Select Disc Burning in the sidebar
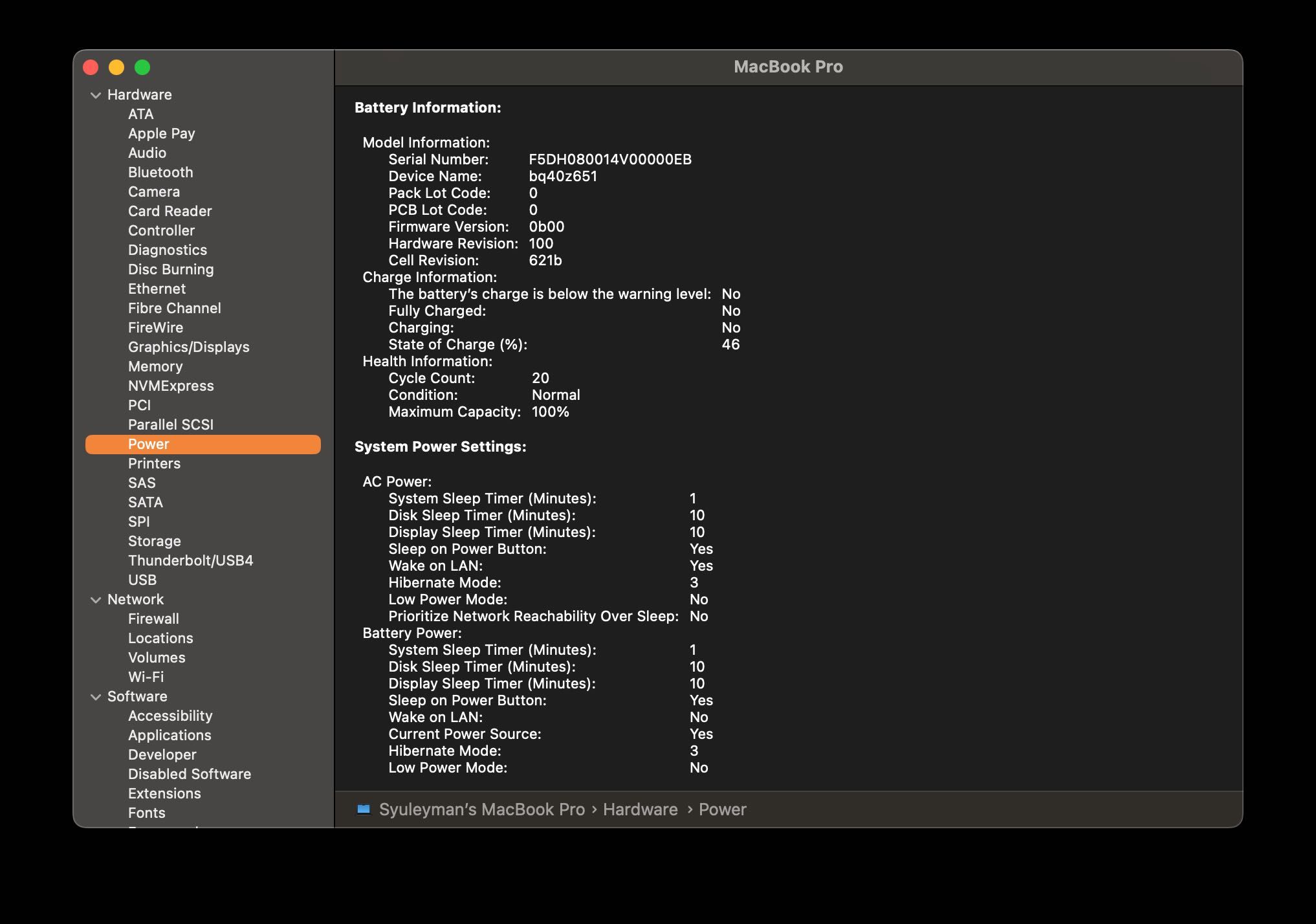Viewport: 1316px width, 924px height. click(171, 269)
